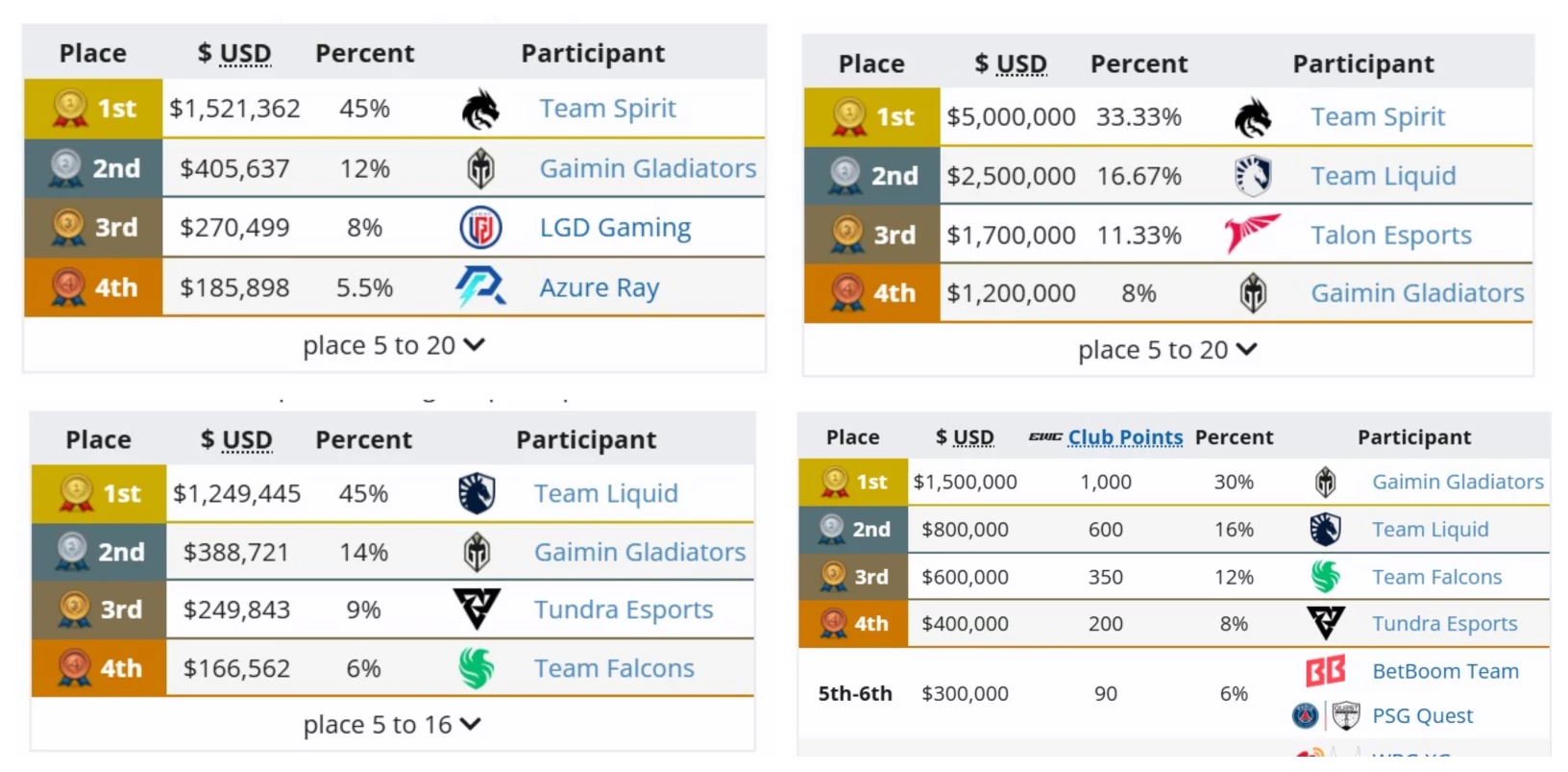This screenshot has width=1568, height=772.
Task: Click the Tundra Esports logo in bottom-left table
Action: pyautogui.click(x=478, y=610)
